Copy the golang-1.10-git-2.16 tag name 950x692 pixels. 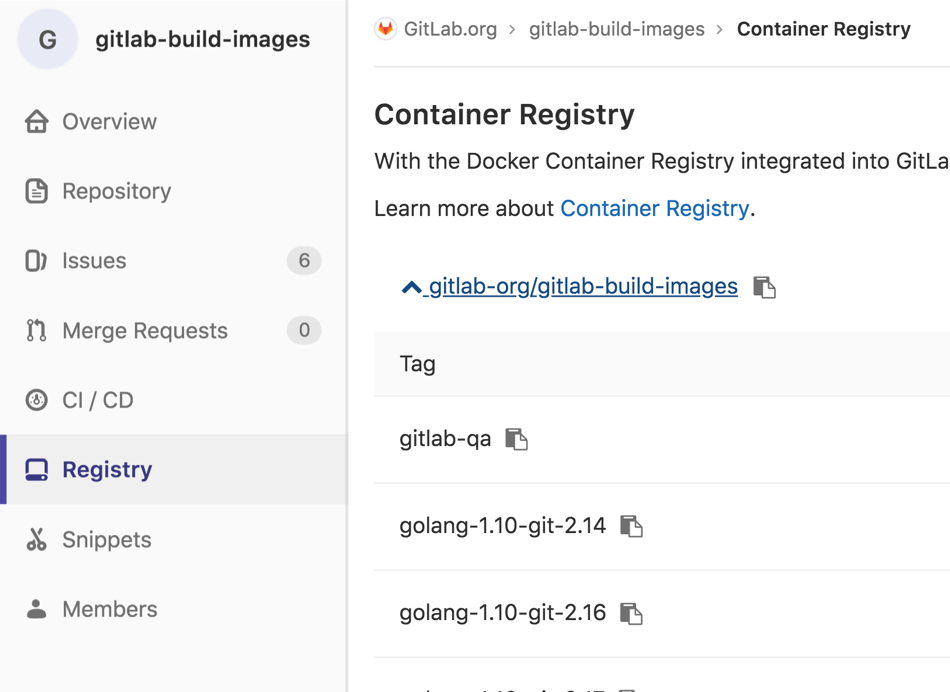tap(631, 612)
